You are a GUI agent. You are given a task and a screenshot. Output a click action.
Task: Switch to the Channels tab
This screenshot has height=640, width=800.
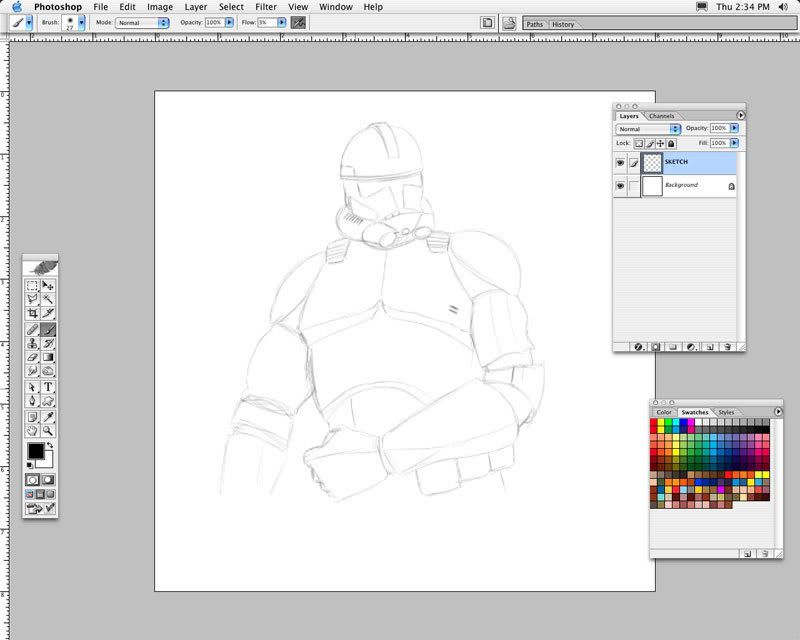(x=662, y=116)
